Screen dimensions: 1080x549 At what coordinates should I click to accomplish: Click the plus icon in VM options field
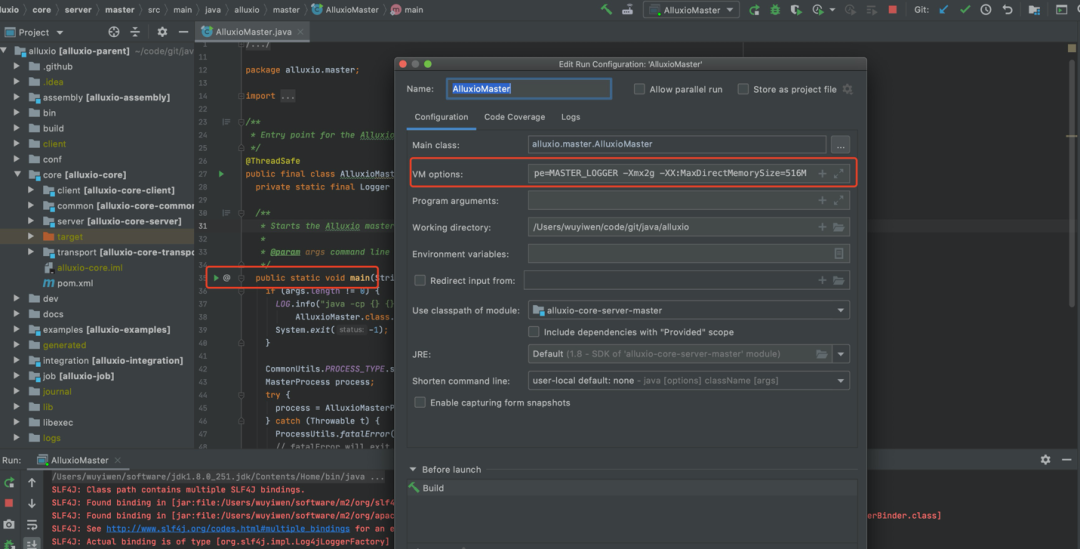tap(822, 174)
